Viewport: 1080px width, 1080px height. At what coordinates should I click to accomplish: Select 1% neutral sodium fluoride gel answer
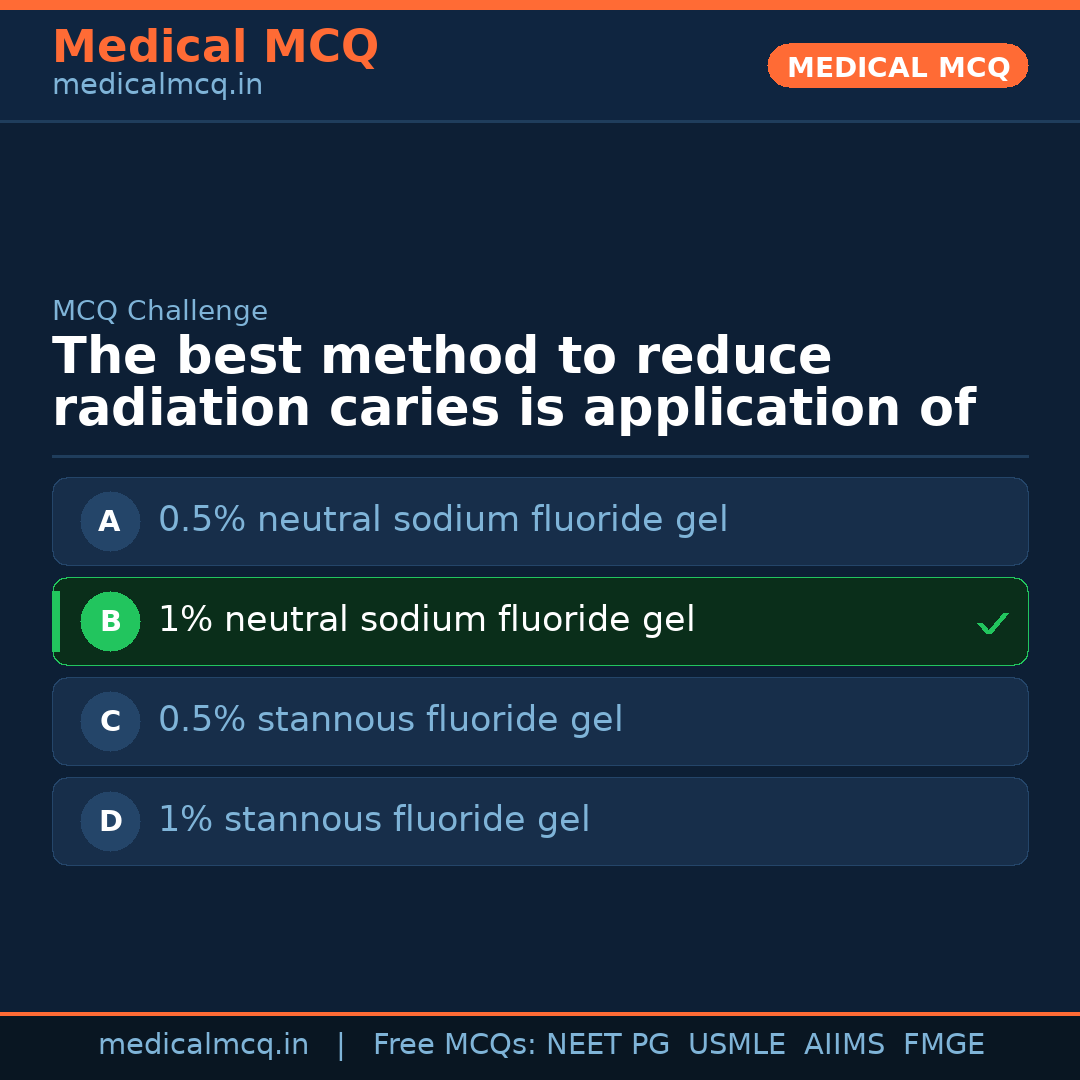427,620
